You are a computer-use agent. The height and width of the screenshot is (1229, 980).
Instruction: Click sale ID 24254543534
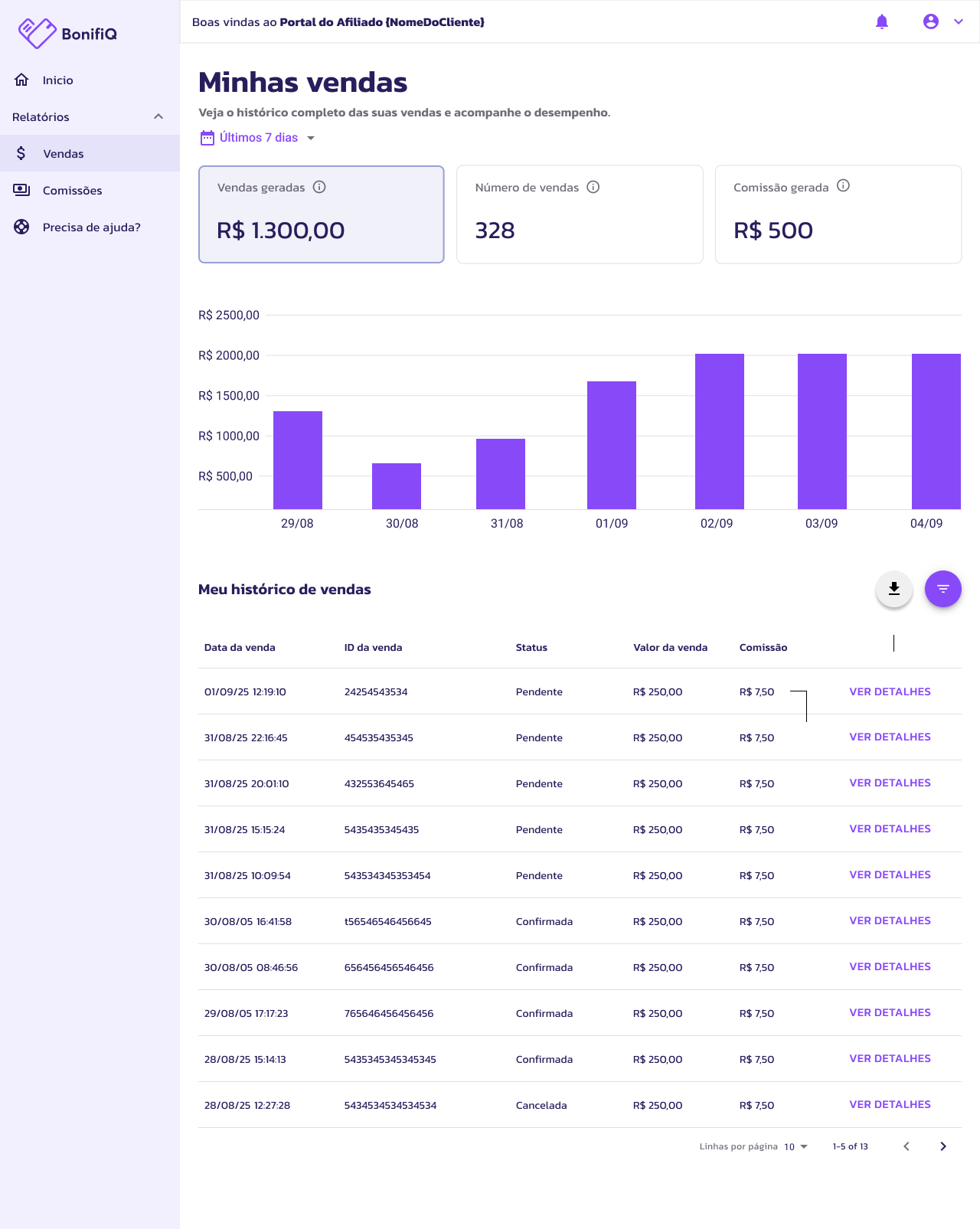coord(376,692)
